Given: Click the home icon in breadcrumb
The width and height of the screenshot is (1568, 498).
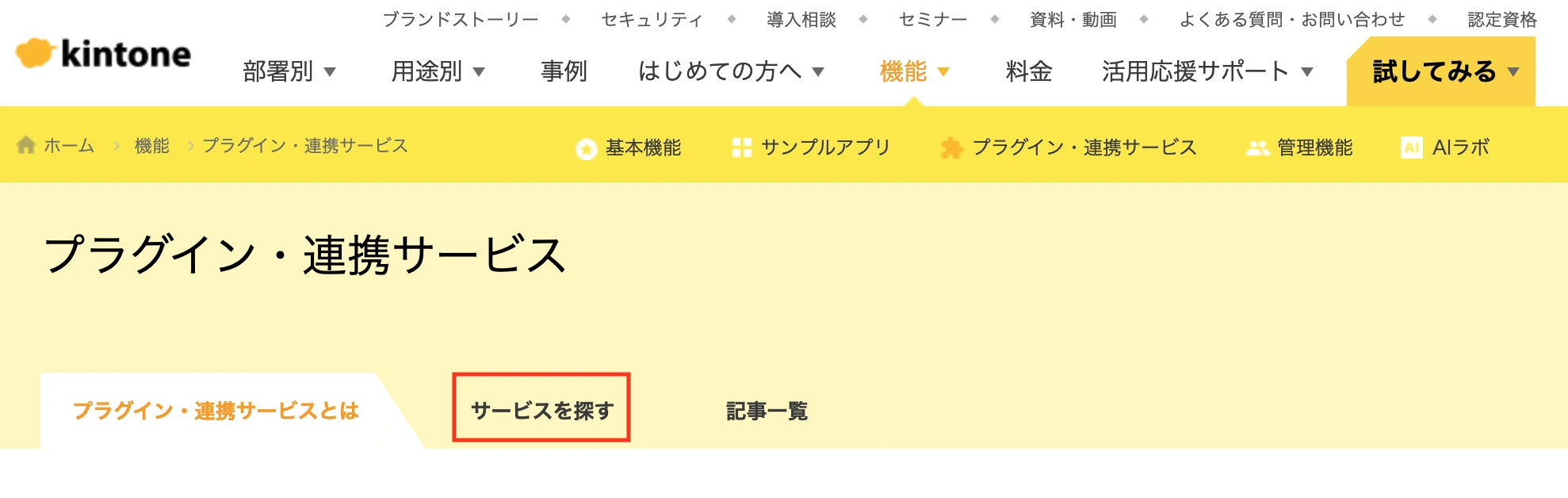Looking at the screenshot, I should (26, 145).
